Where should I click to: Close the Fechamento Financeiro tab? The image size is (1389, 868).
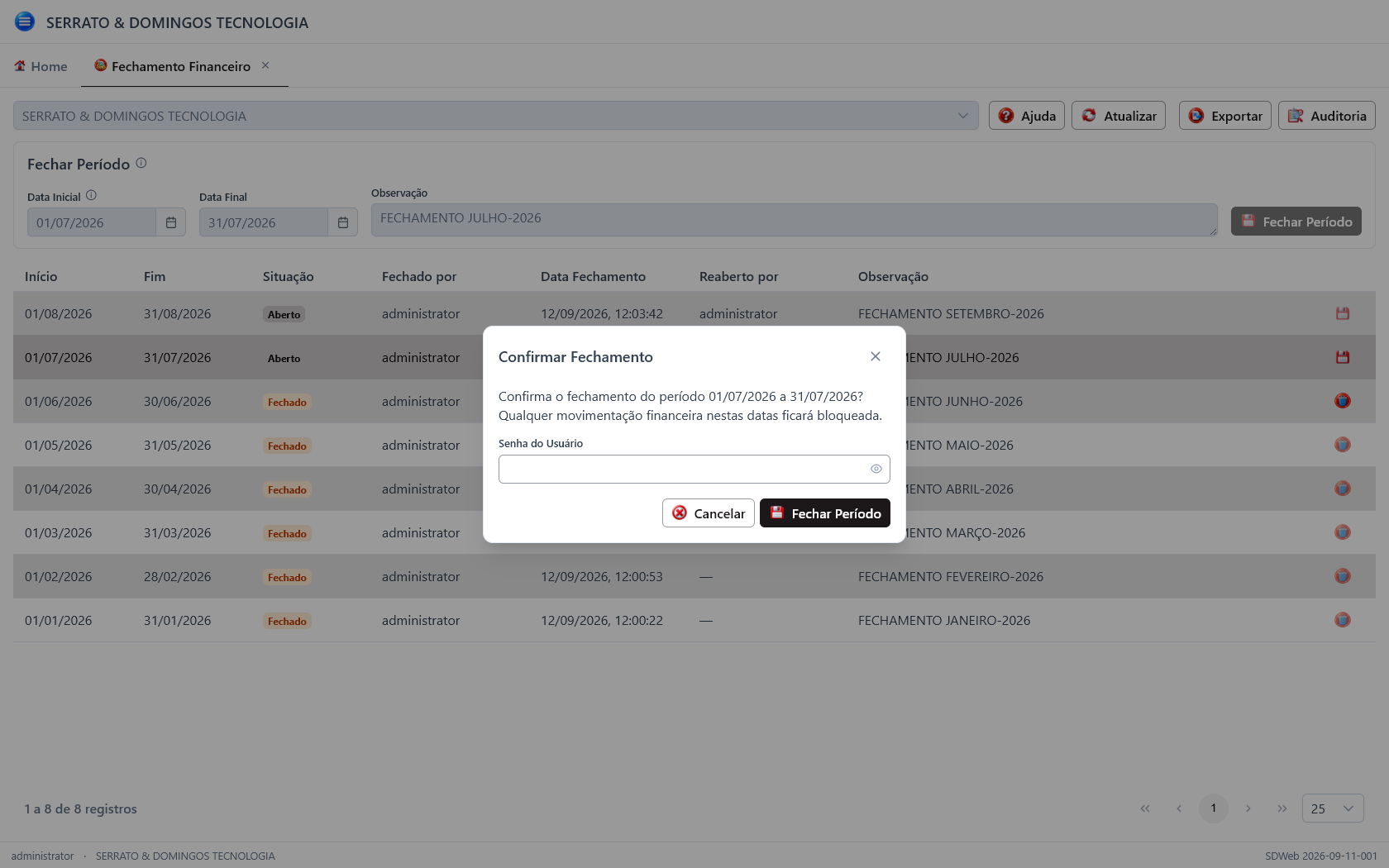pyautogui.click(x=265, y=65)
